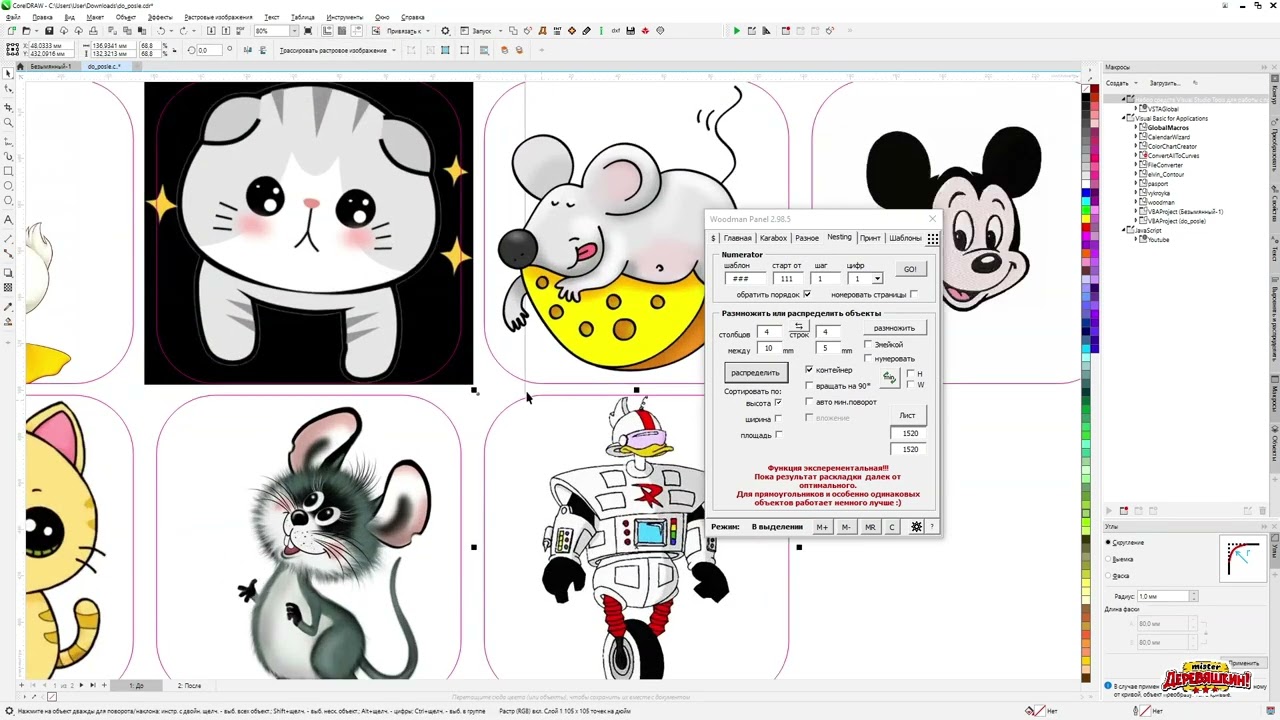The width and height of the screenshot is (1280, 720).
Task: Click the 'Лист' button
Action: [x=907, y=415]
